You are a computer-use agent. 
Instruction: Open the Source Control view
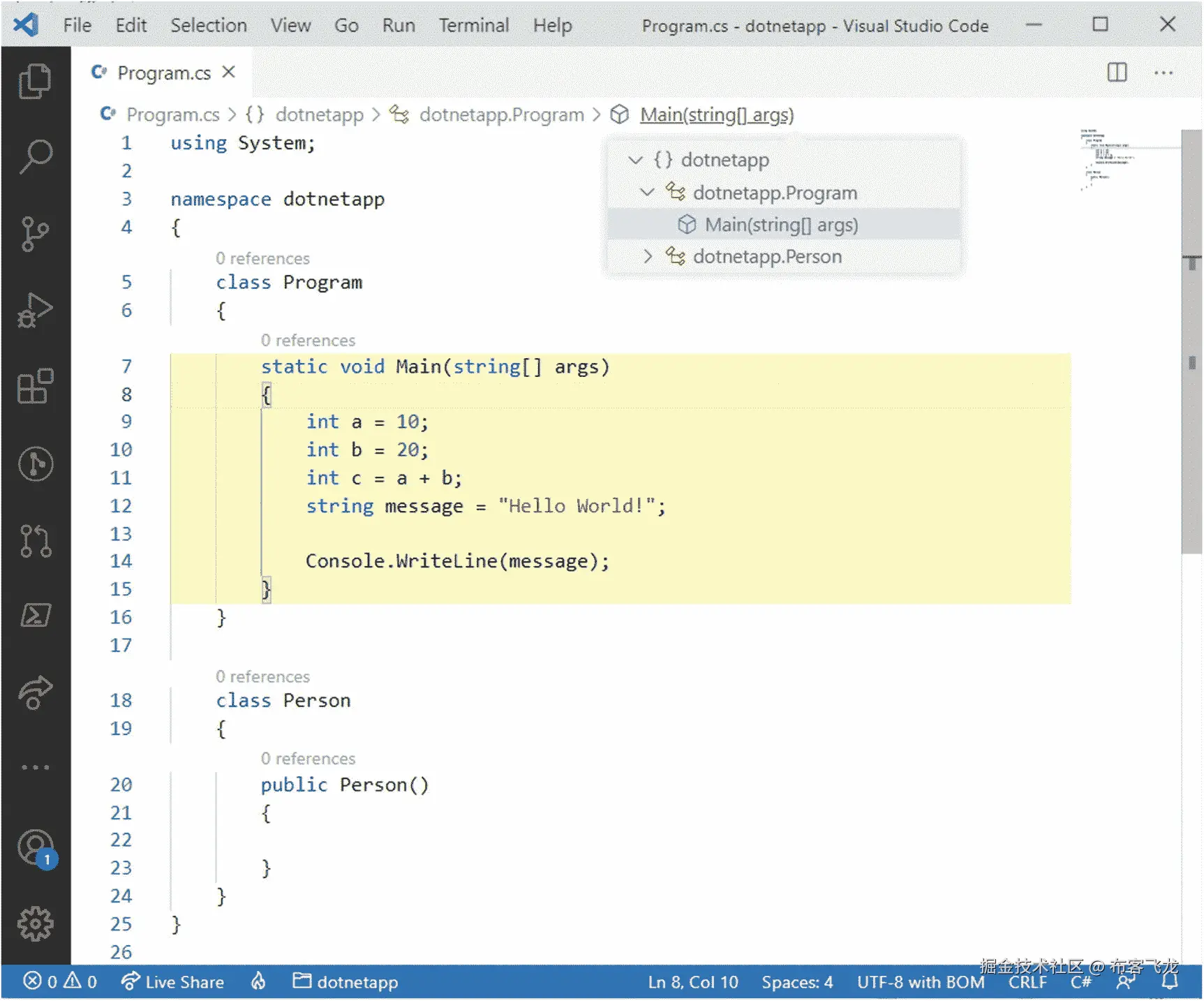click(35, 234)
